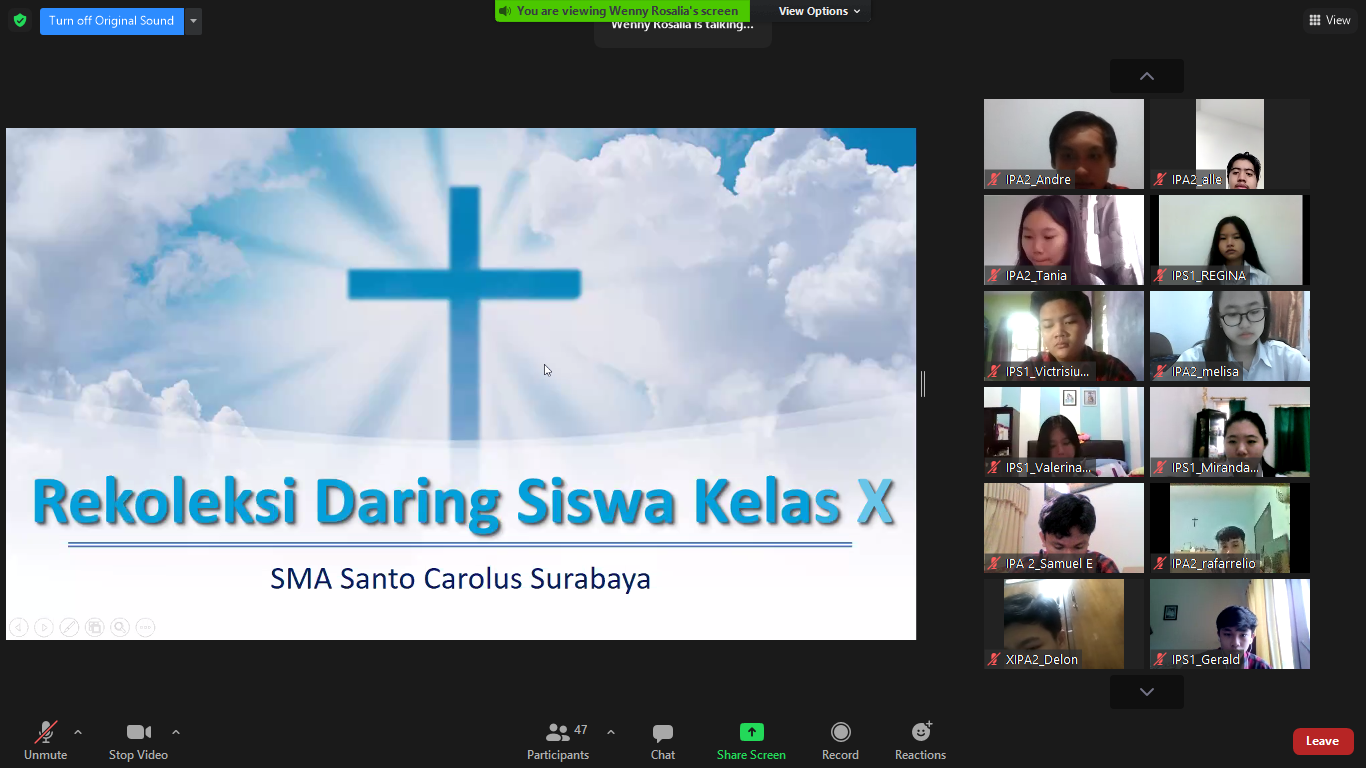Image resolution: width=1366 pixels, height=768 pixels.
Task: Click the green screen-viewing banner
Action: [622, 11]
